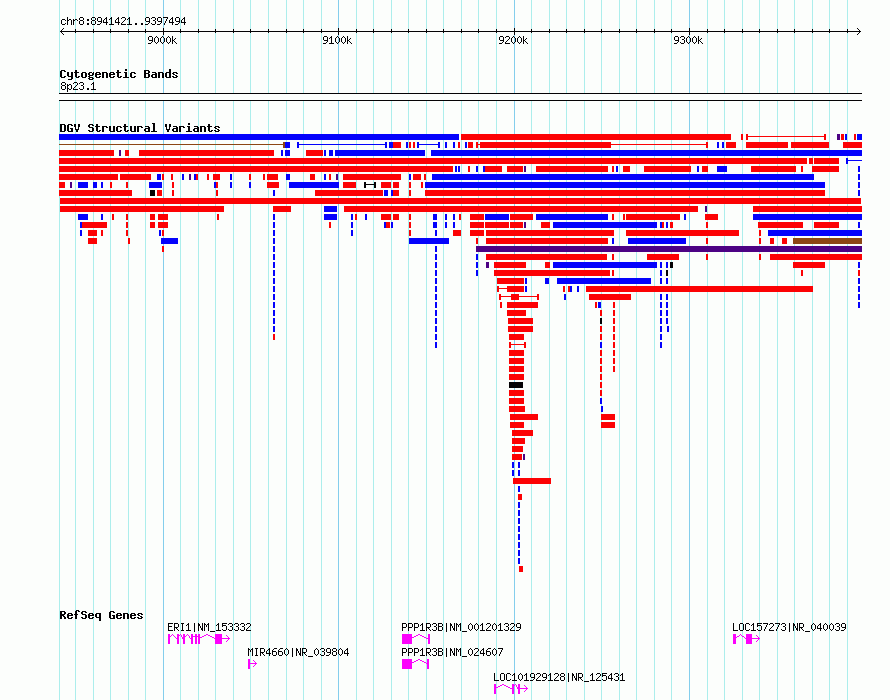This screenshot has width=890, height=700.
Task: Click the chr8:8941421..9397494 position label
Action: (123, 21)
